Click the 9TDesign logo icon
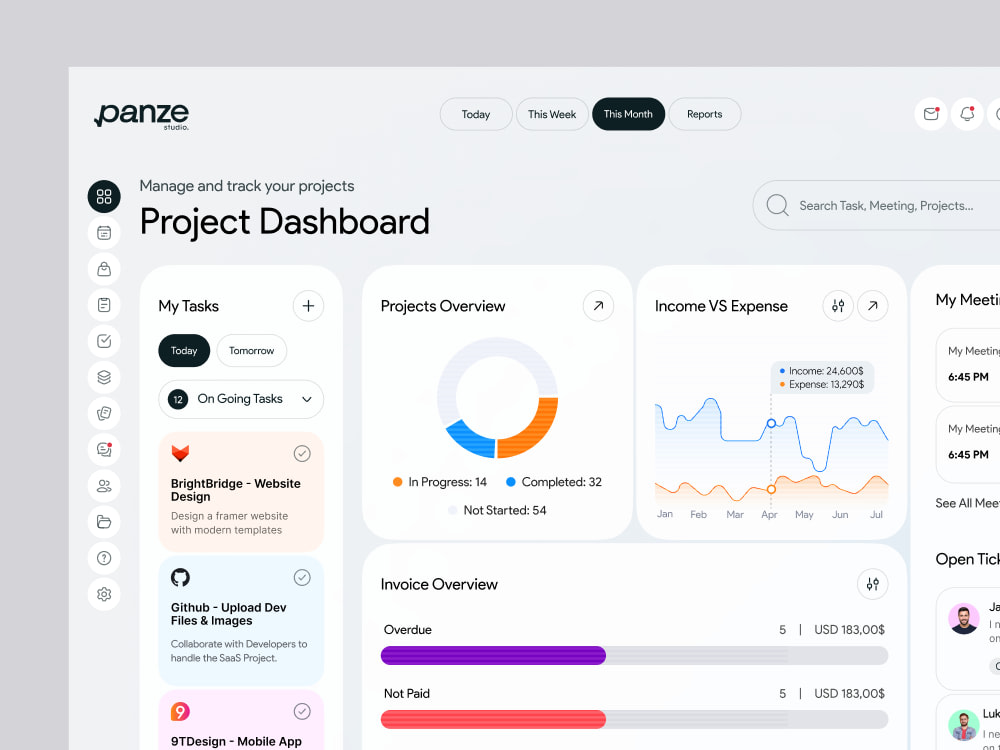 tap(180, 712)
